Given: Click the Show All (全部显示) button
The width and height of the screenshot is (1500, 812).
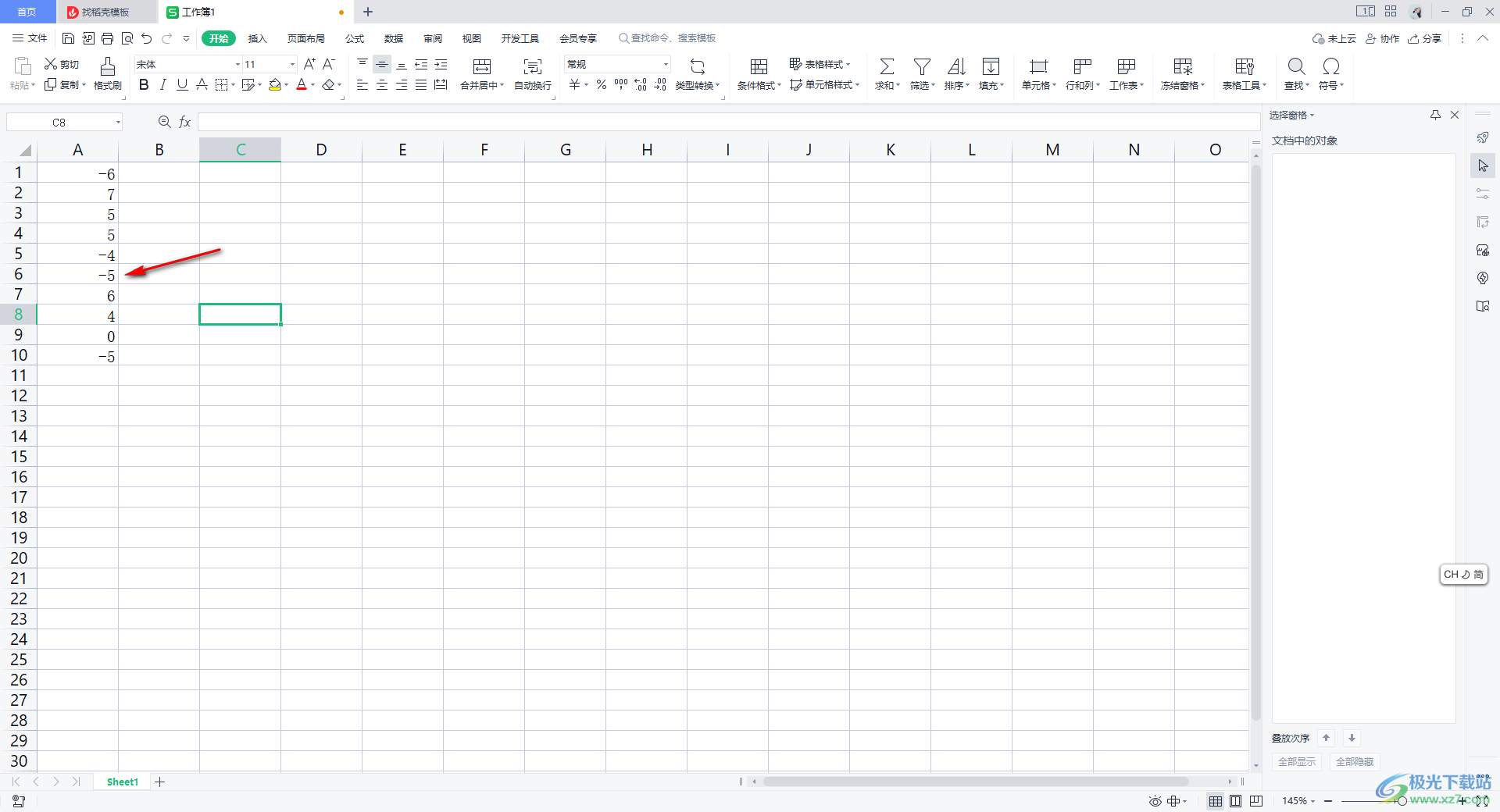Looking at the screenshot, I should coord(1297,761).
